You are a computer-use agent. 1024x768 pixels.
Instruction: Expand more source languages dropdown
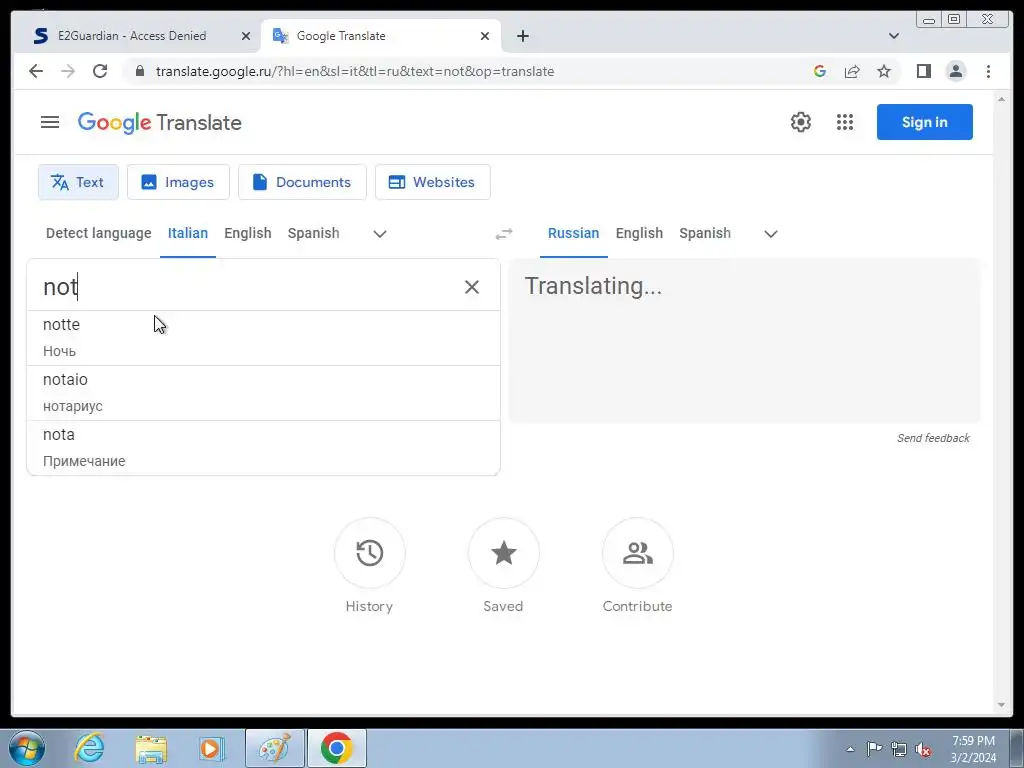(x=379, y=234)
